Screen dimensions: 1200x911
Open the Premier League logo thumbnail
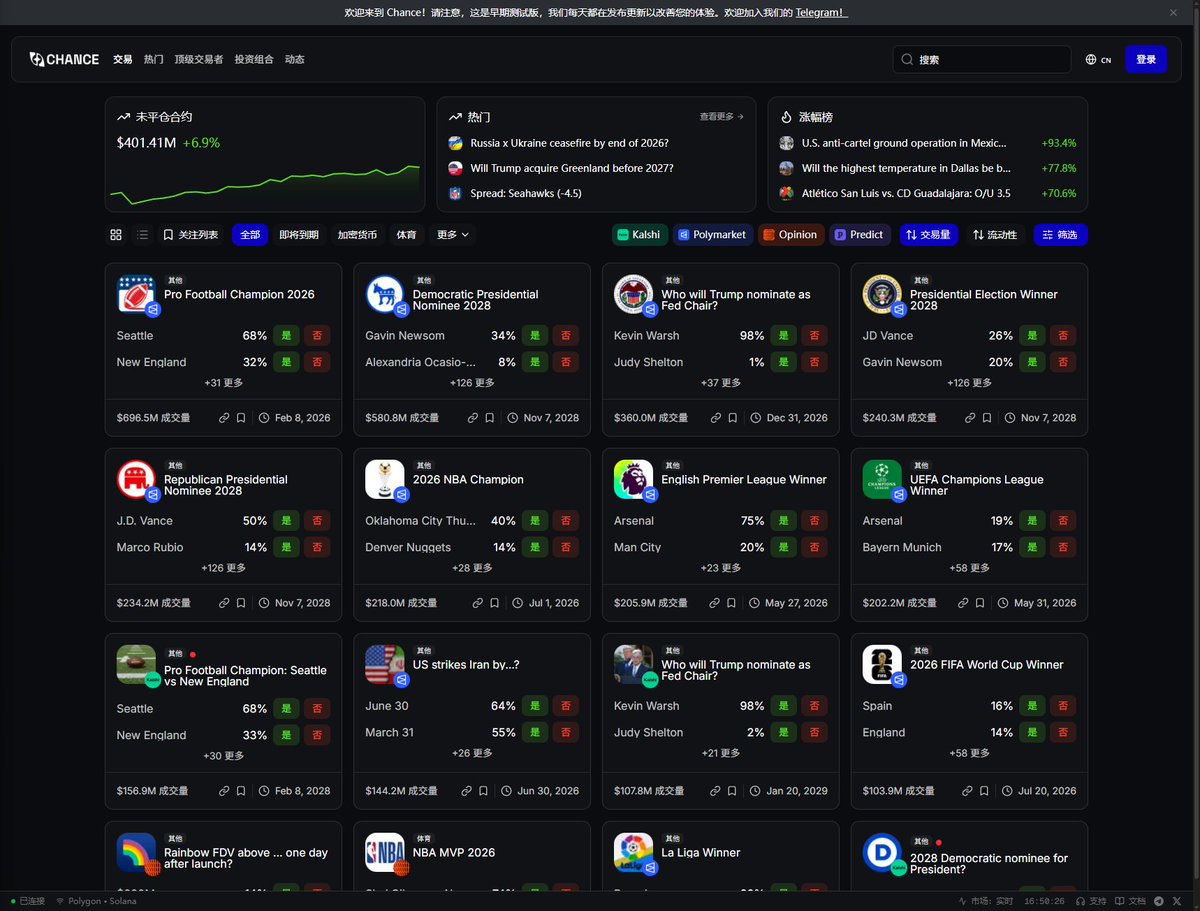633,480
